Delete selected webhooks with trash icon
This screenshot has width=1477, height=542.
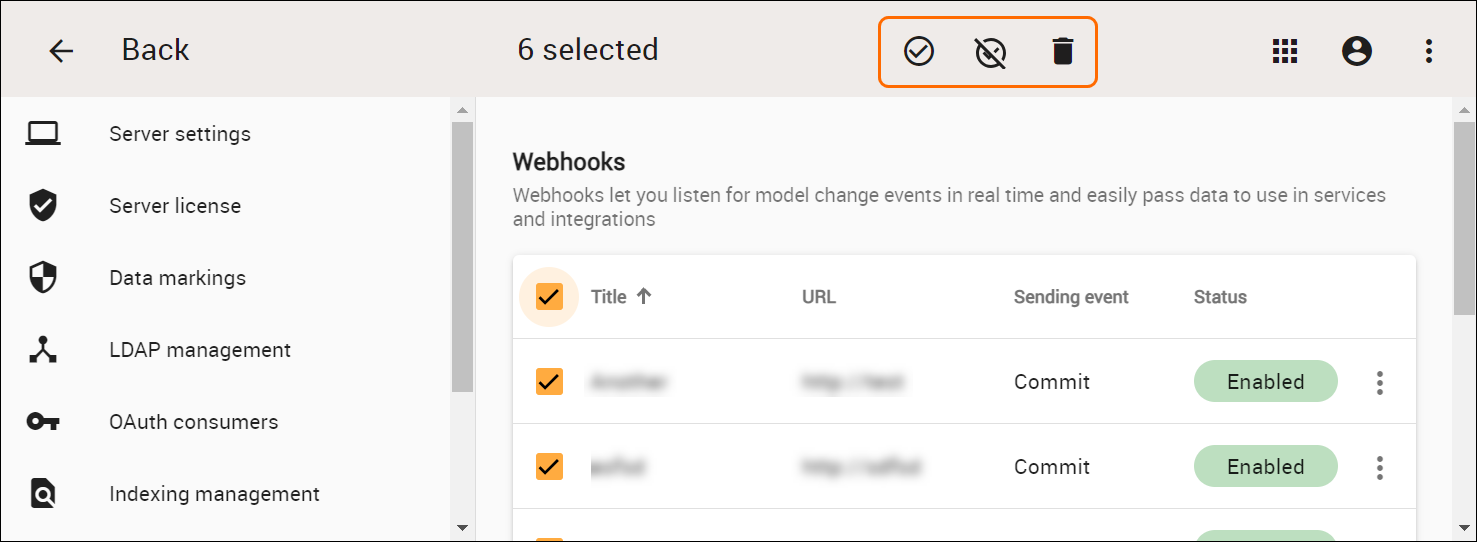[x=1063, y=51]
